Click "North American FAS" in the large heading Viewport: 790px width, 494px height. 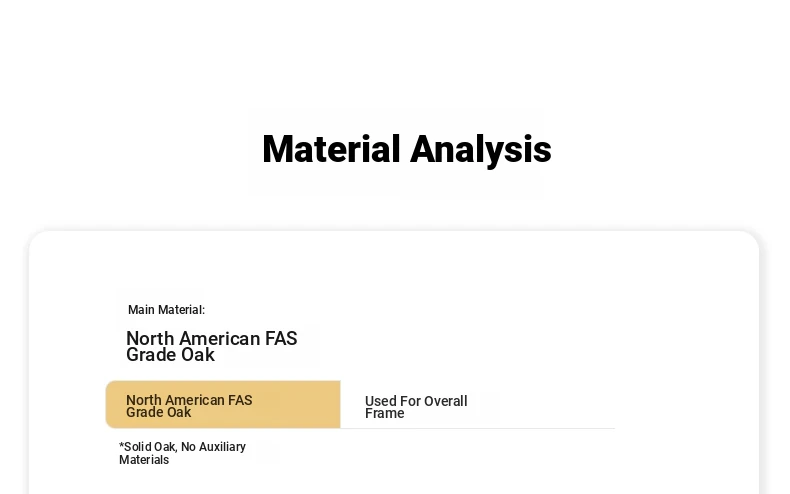212,338
